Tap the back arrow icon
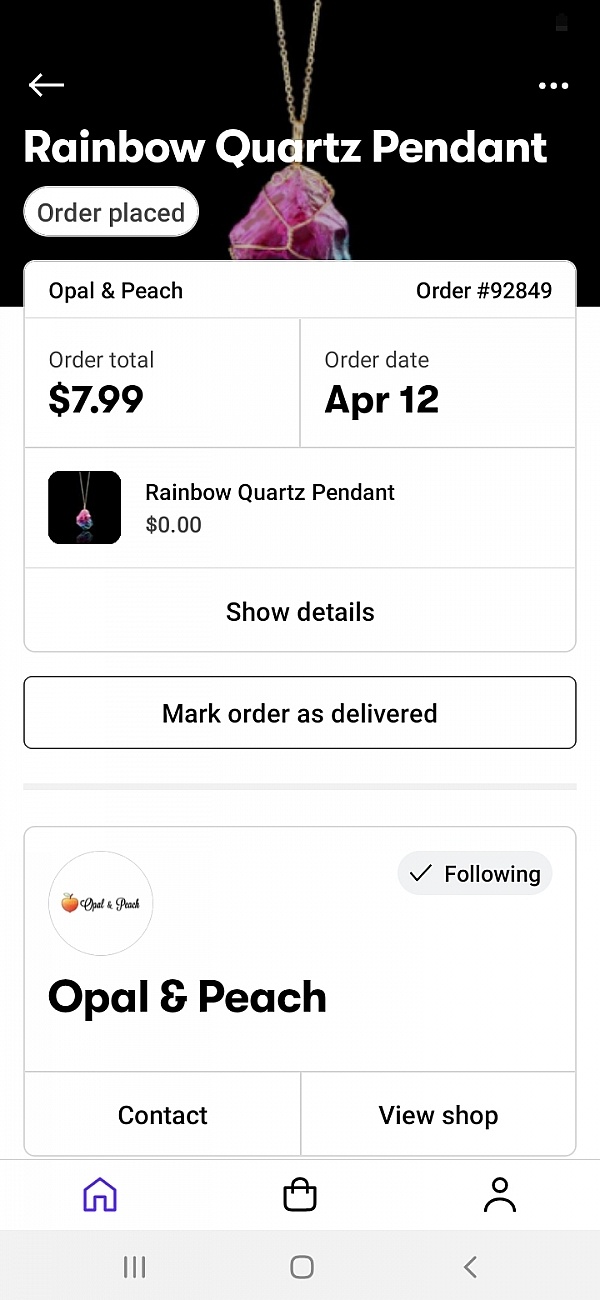600x1300 pixels. [x=46, y=86]
